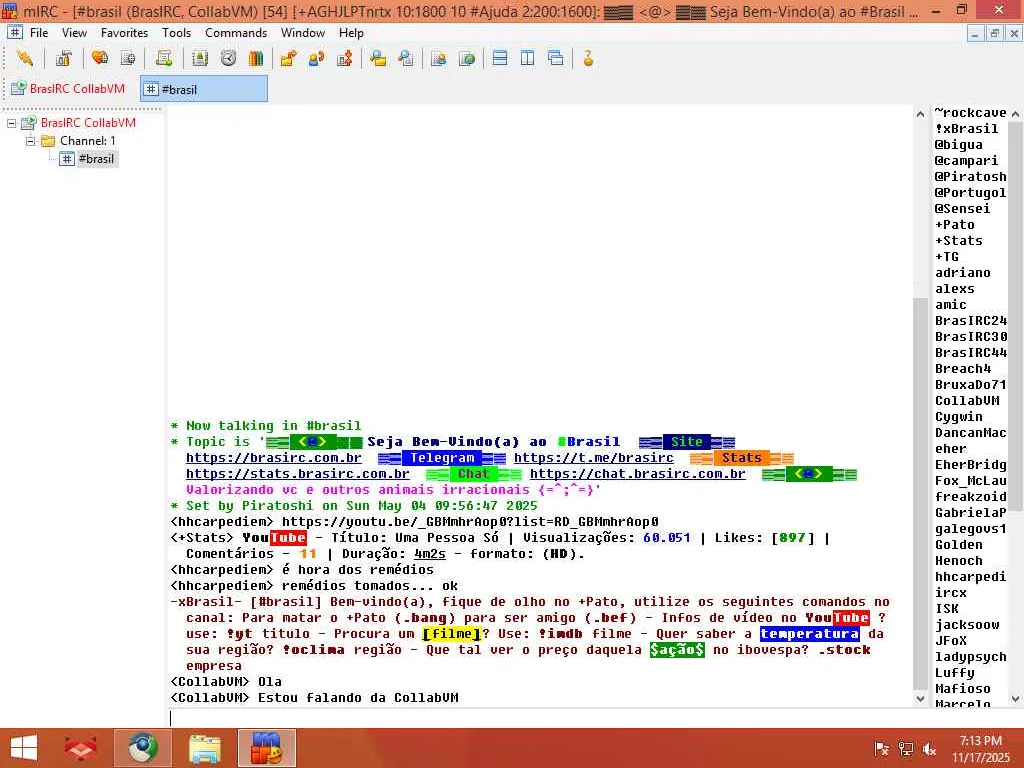Open the Received Files folder icon
The image size is (1024, 768).
click(377, 58)
